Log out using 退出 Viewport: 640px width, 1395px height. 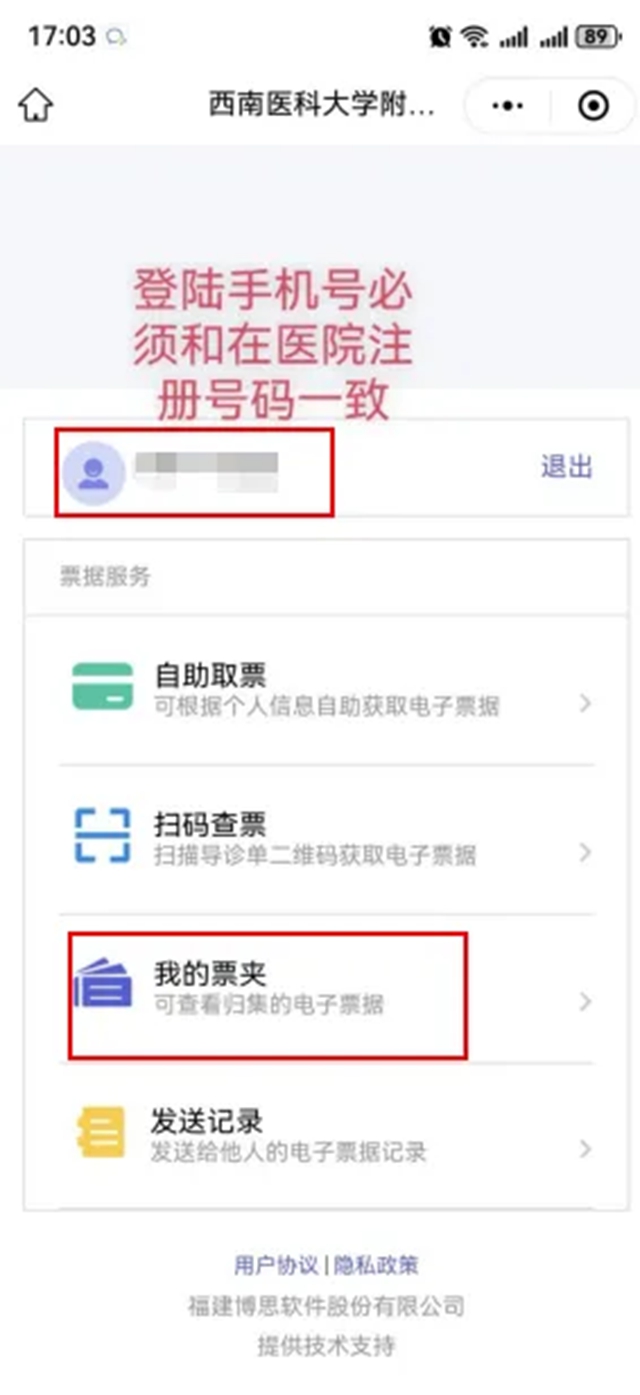567,466
